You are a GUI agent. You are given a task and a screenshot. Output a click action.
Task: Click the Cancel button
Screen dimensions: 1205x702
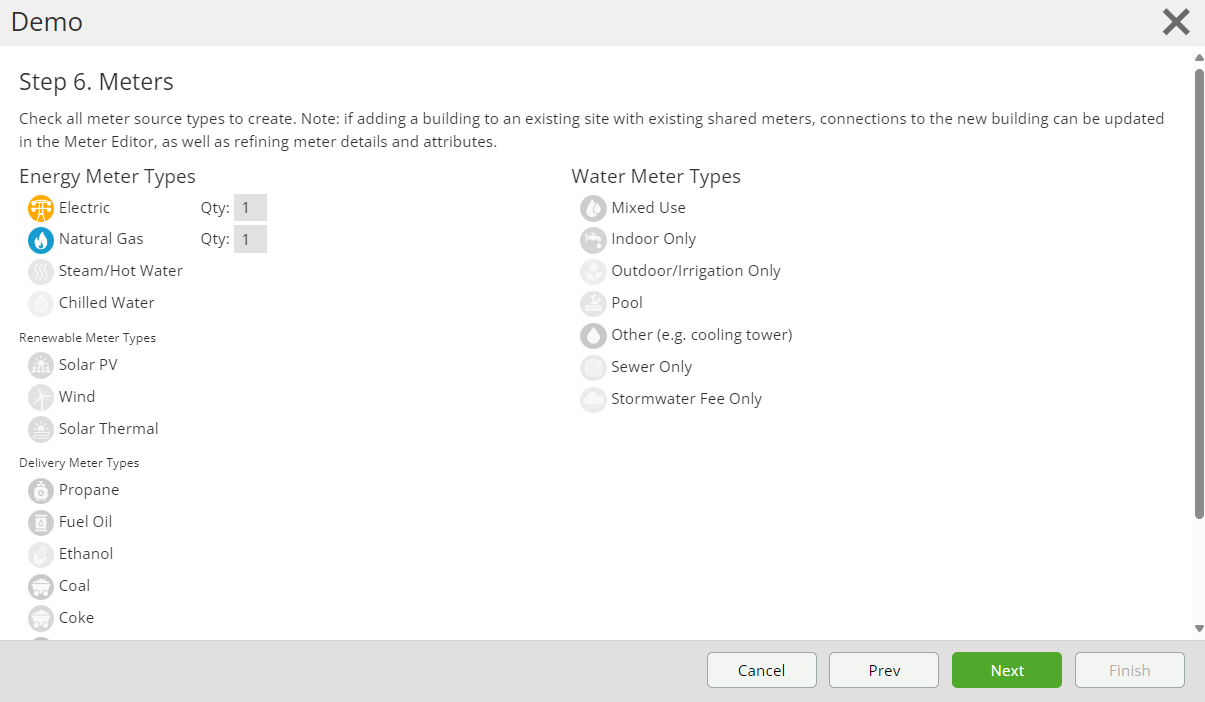click(762, 670)
